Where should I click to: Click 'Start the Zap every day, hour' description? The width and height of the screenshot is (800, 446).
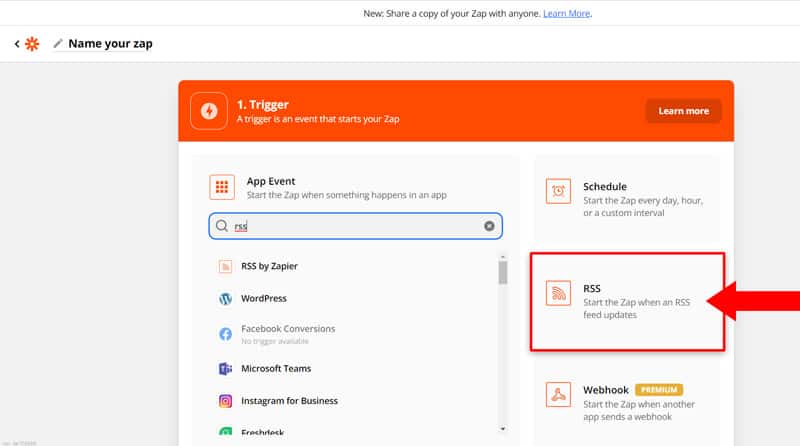[x=643, y=207]
